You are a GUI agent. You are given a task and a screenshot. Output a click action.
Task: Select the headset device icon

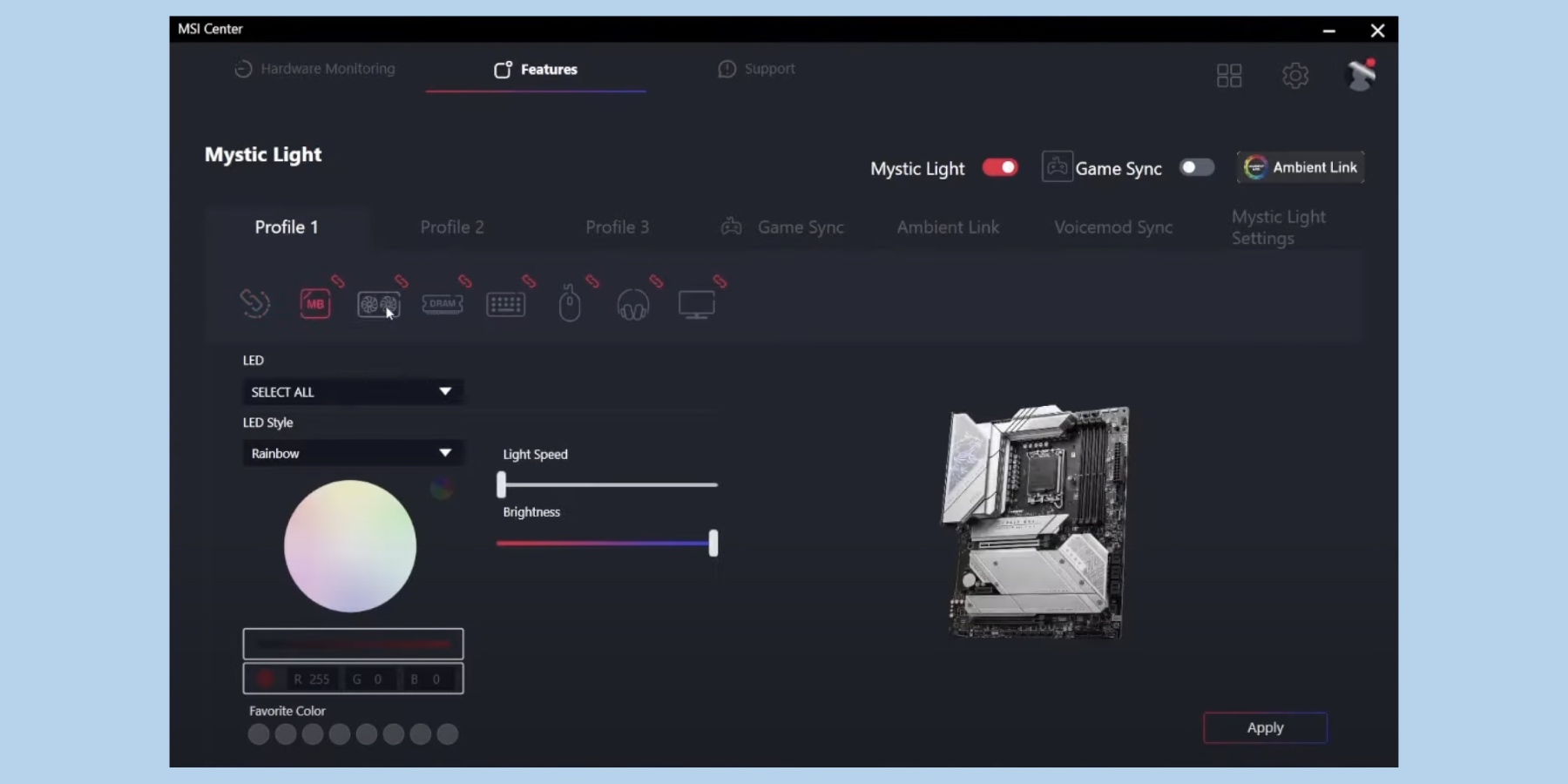point(633,305)
